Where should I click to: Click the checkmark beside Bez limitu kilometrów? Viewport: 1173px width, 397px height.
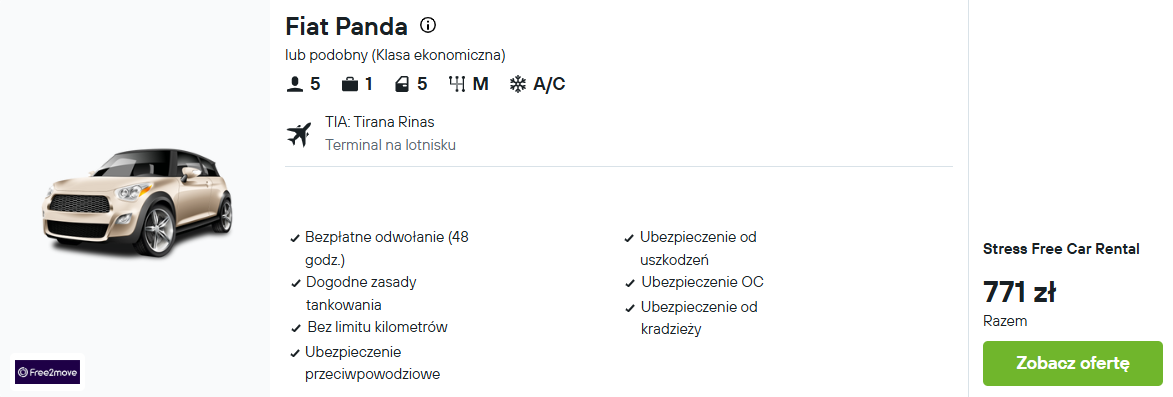click(295, 329)
